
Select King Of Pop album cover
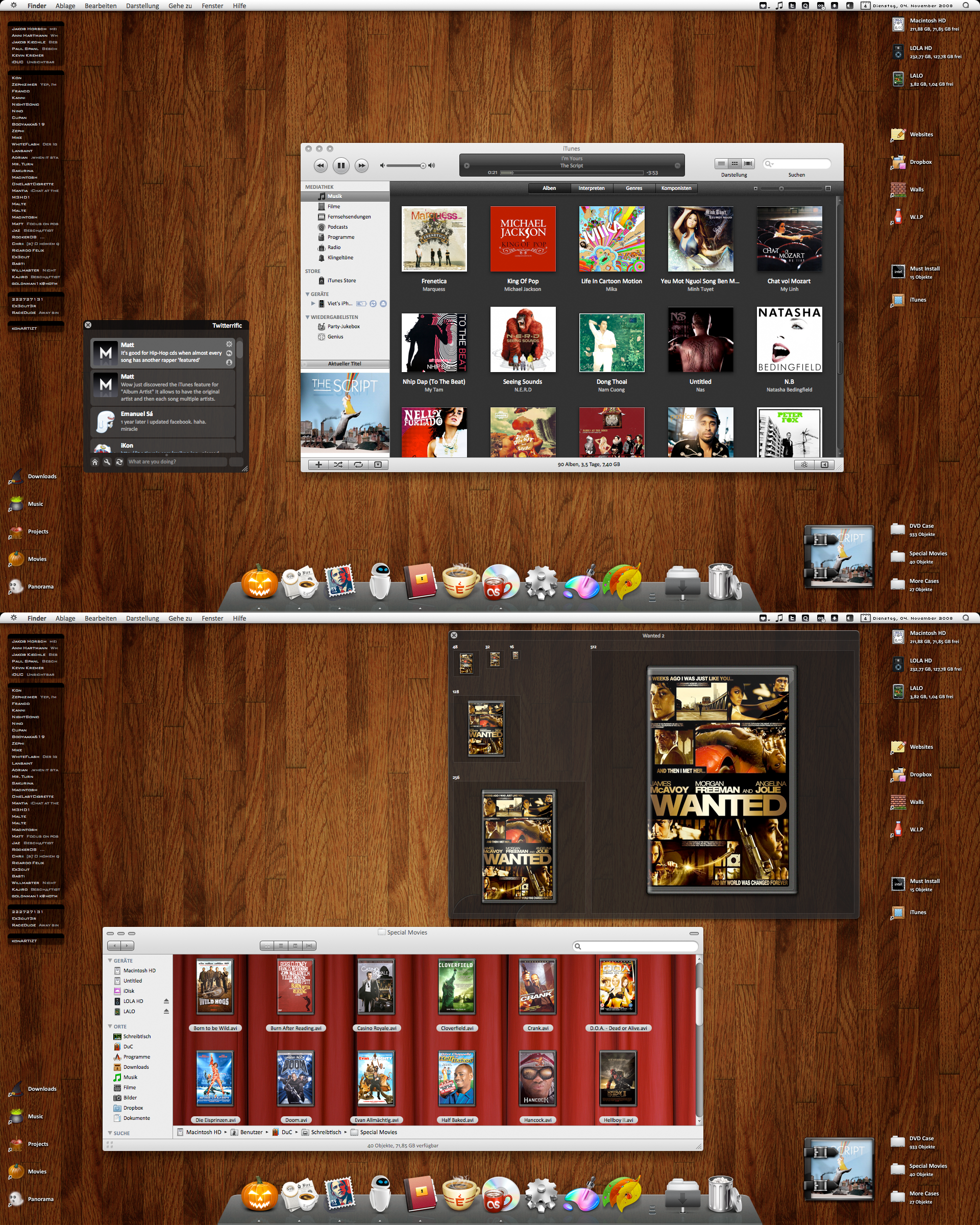(523, 239)
